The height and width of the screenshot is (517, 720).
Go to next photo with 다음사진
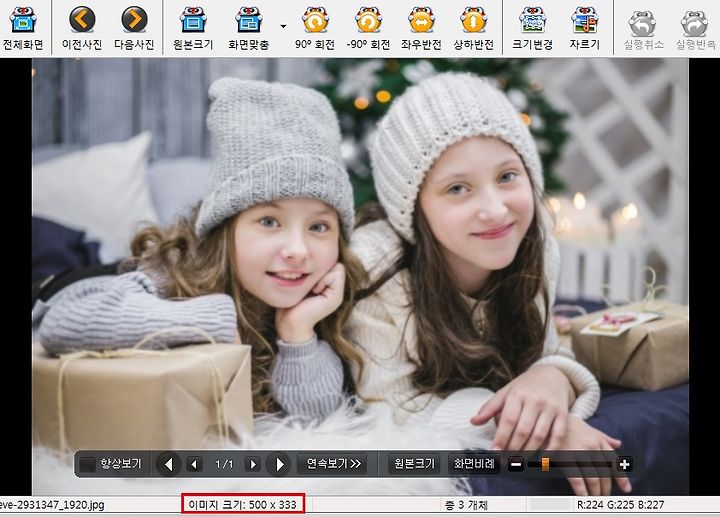coord(134,28)
